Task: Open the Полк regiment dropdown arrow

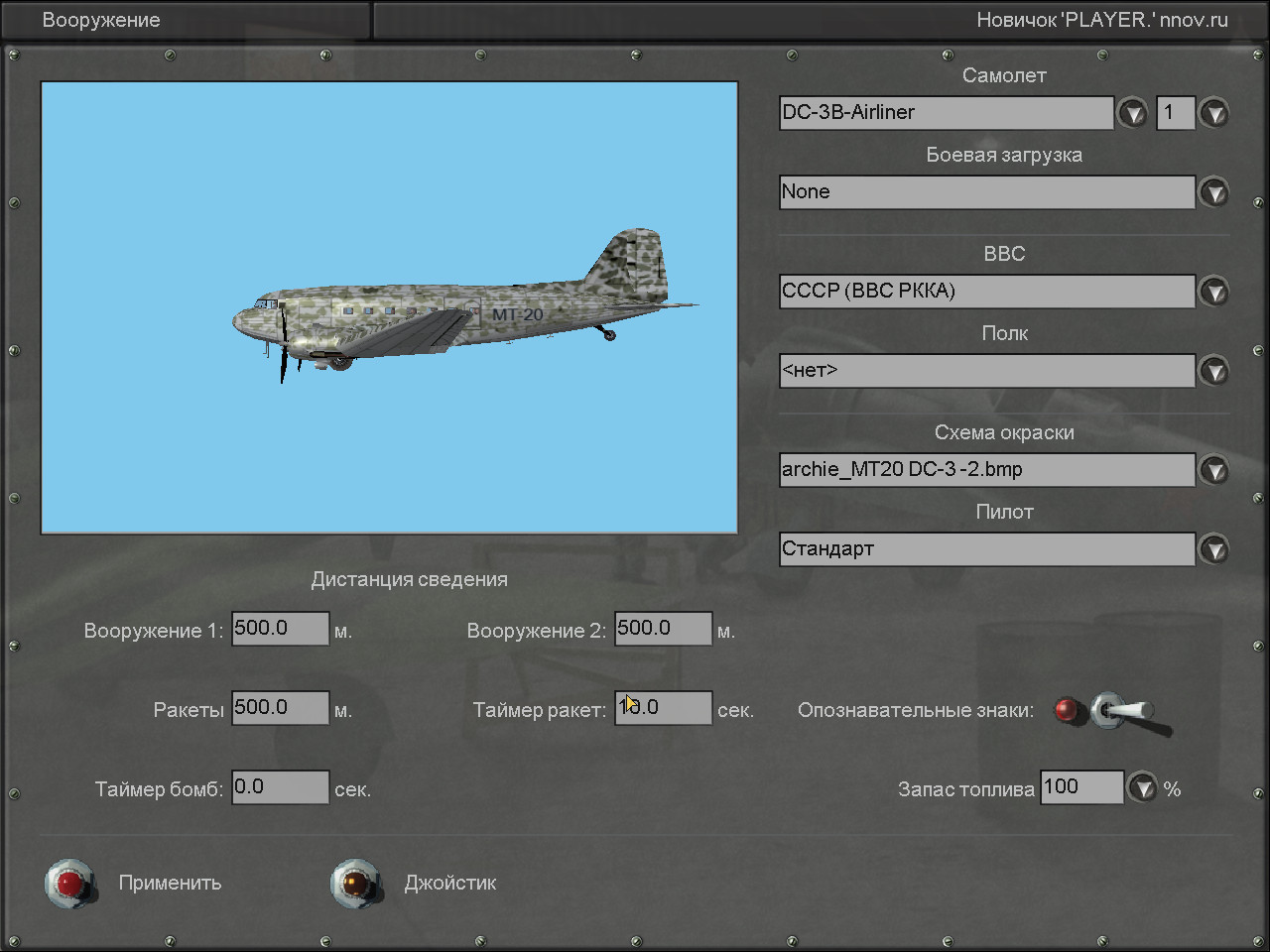Action: pyautogui.click(x=1213, y=371)
